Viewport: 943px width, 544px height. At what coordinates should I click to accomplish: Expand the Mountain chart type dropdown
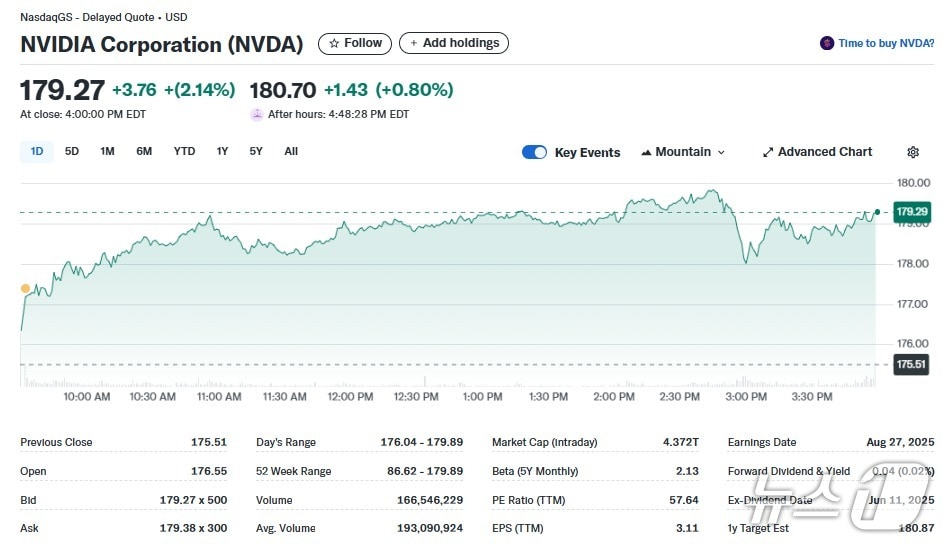[x=683, y=152]
